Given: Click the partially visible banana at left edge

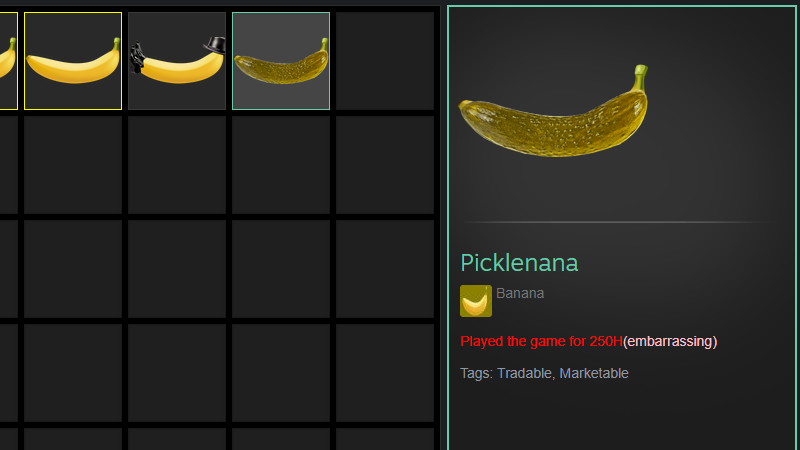Looking at the screenshot, I should [x=9, y=61].
